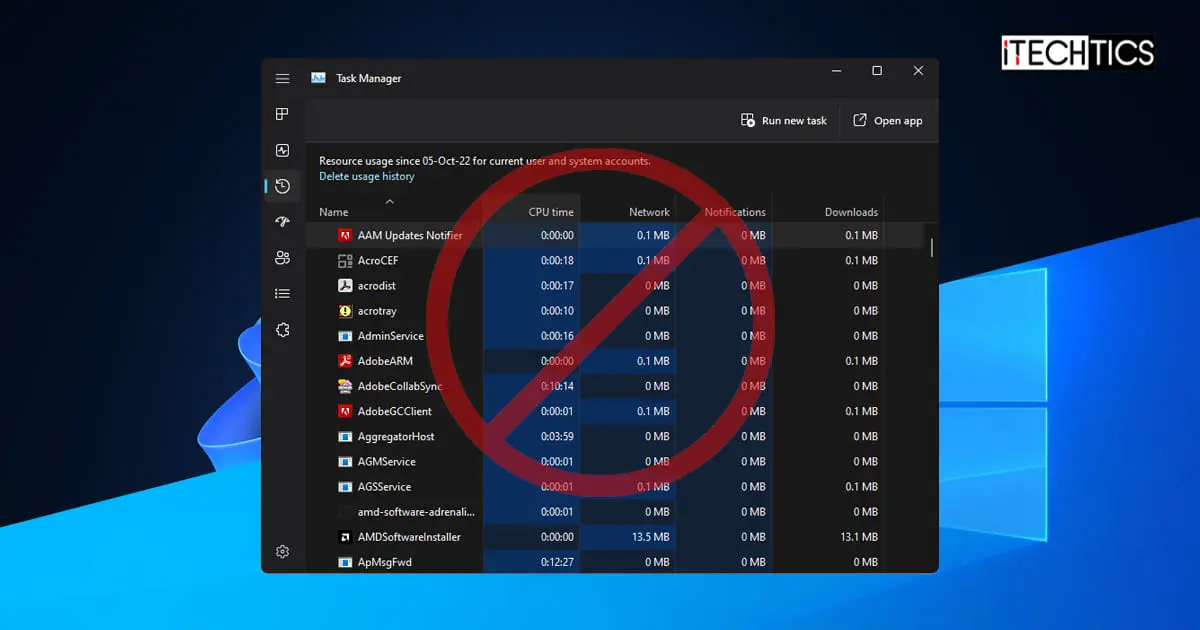The width and height of the screenshot is (1200, 630).
Task: Select the AggregatorHost row name
Action: tap(396, 436)
